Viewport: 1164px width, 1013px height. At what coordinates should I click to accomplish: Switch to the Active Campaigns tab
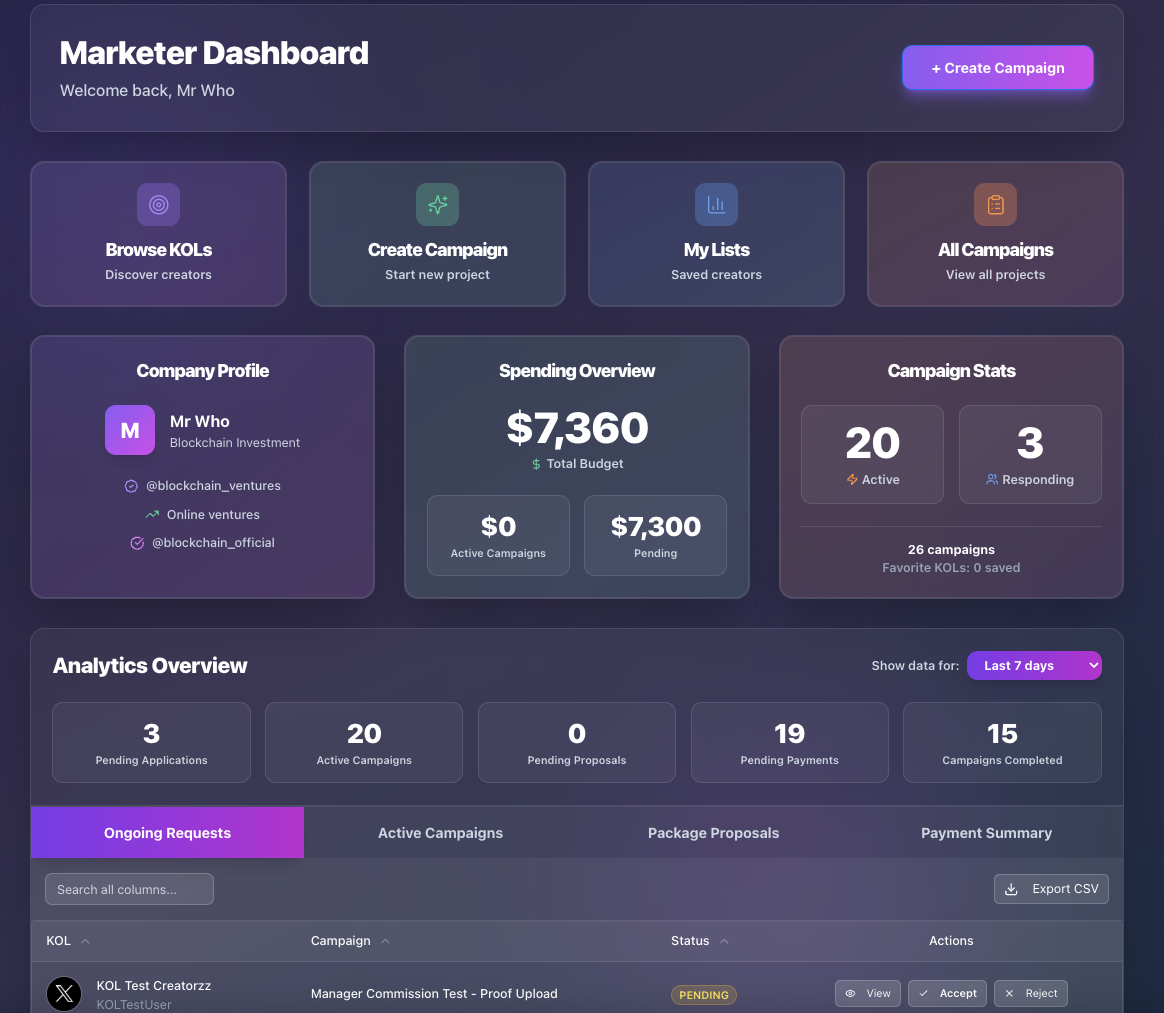(440, 832)
